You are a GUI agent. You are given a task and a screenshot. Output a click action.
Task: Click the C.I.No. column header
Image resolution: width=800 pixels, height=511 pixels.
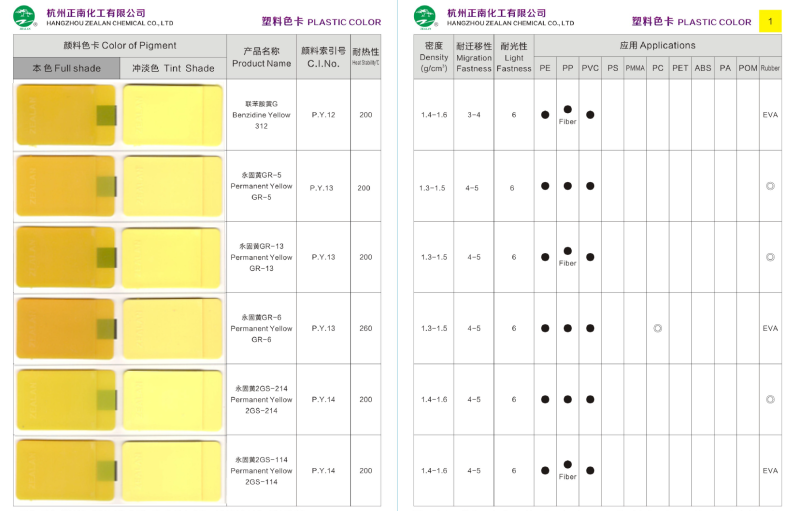[323, 57]
